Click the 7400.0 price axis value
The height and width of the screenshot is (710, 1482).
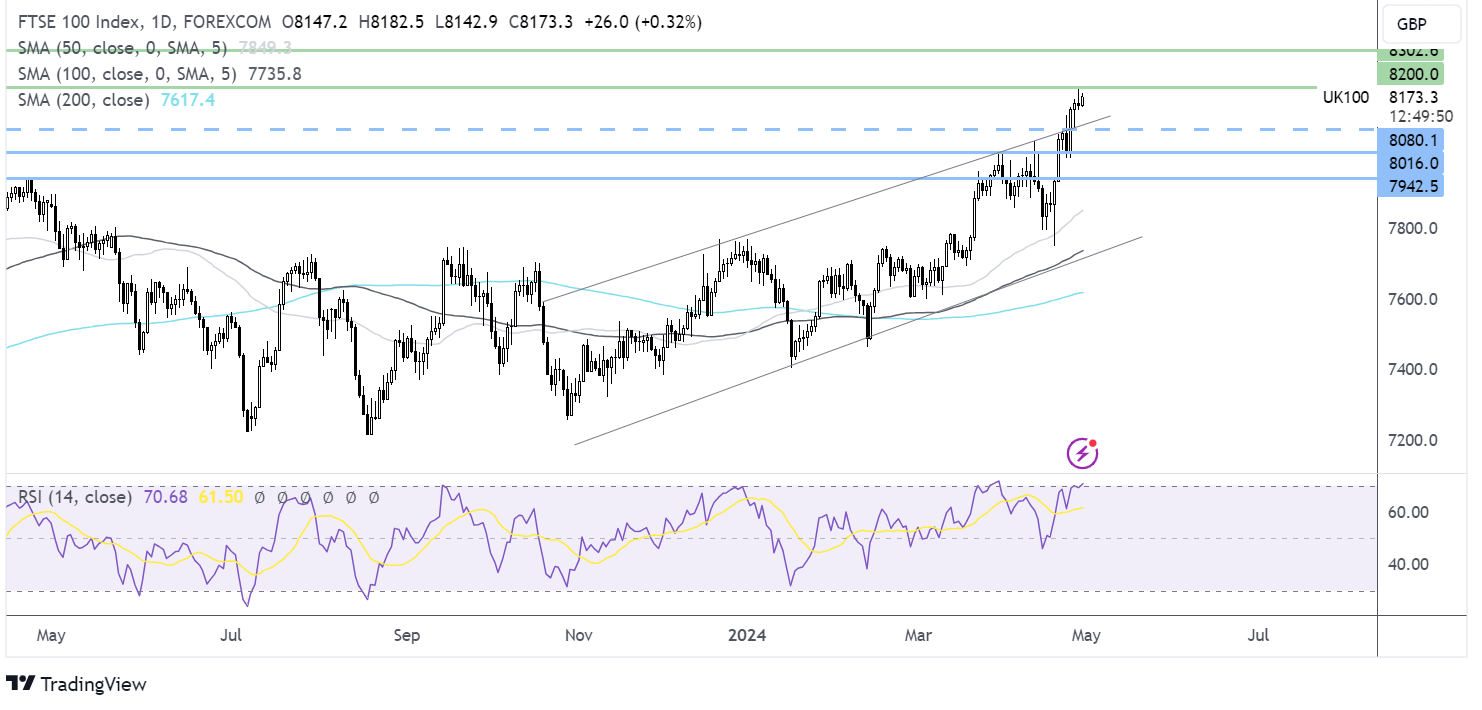pyautogui.click(x=1414, y=370)
